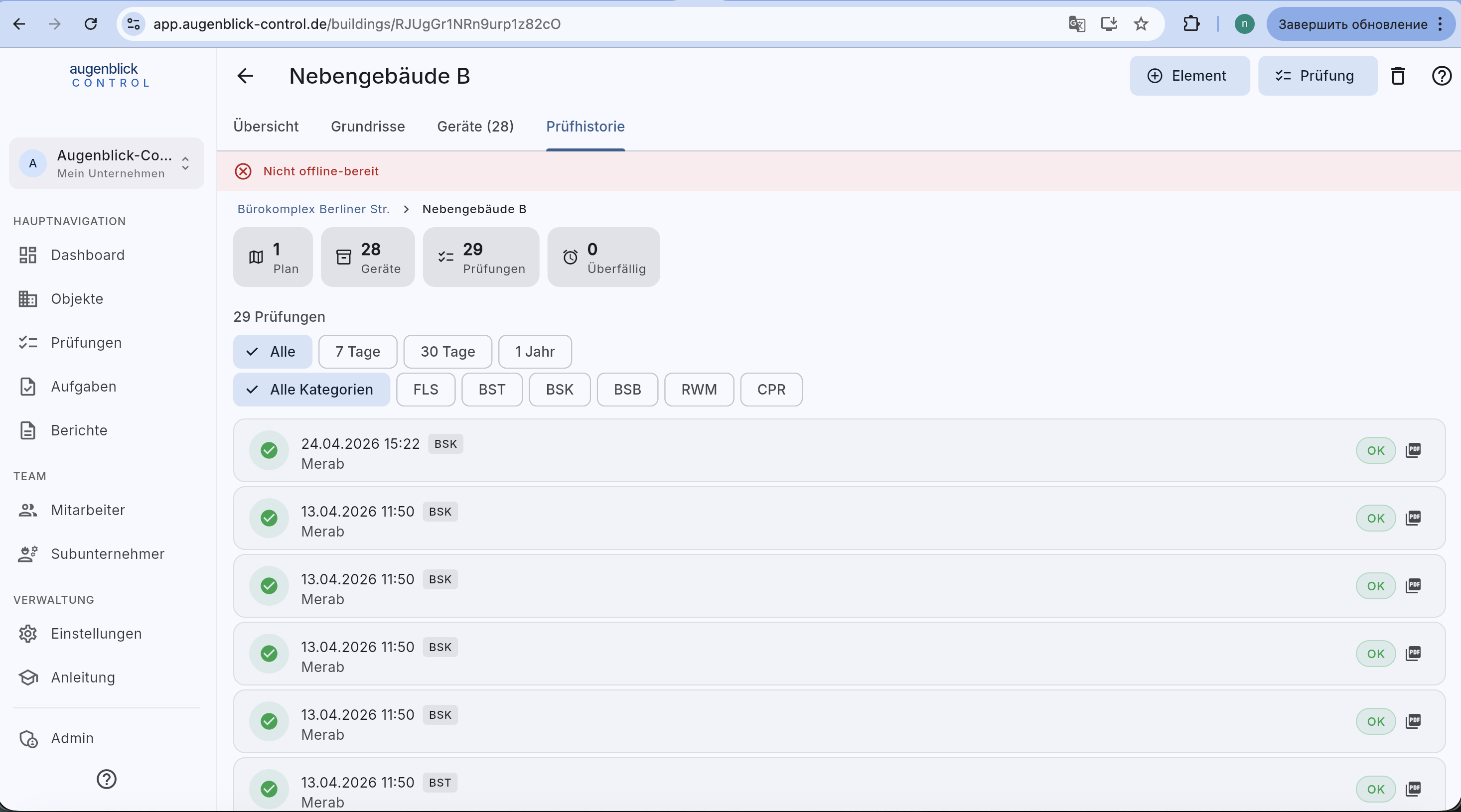Click the Prüfung button in header

1317,75
